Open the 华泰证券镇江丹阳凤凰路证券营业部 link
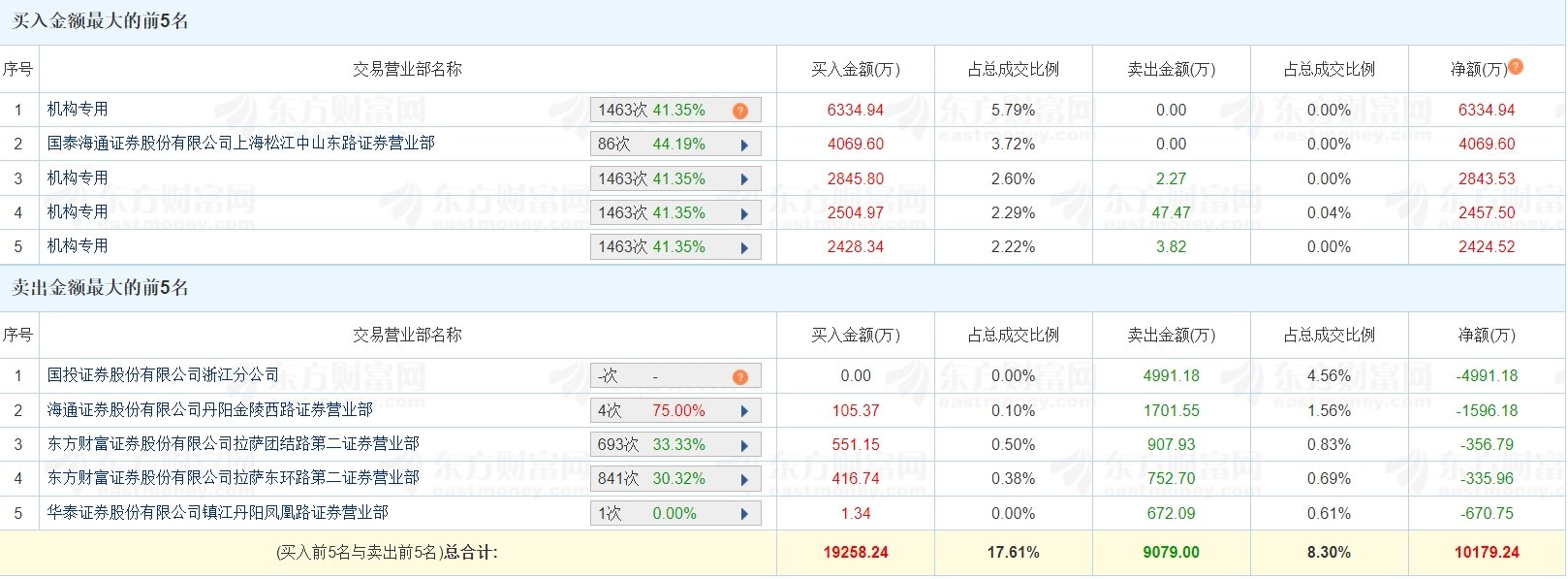1568x579 pixels. [217, 512]
